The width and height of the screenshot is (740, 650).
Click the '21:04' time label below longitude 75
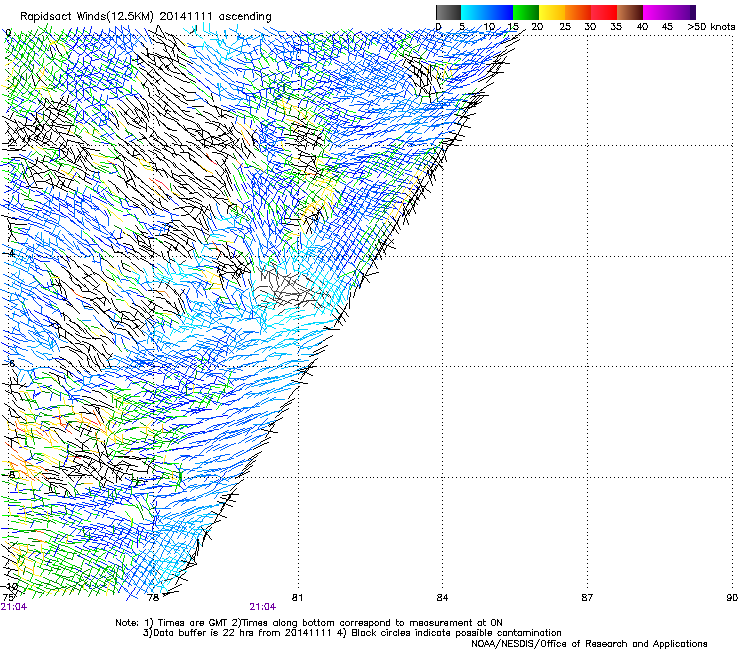[14, 607]
